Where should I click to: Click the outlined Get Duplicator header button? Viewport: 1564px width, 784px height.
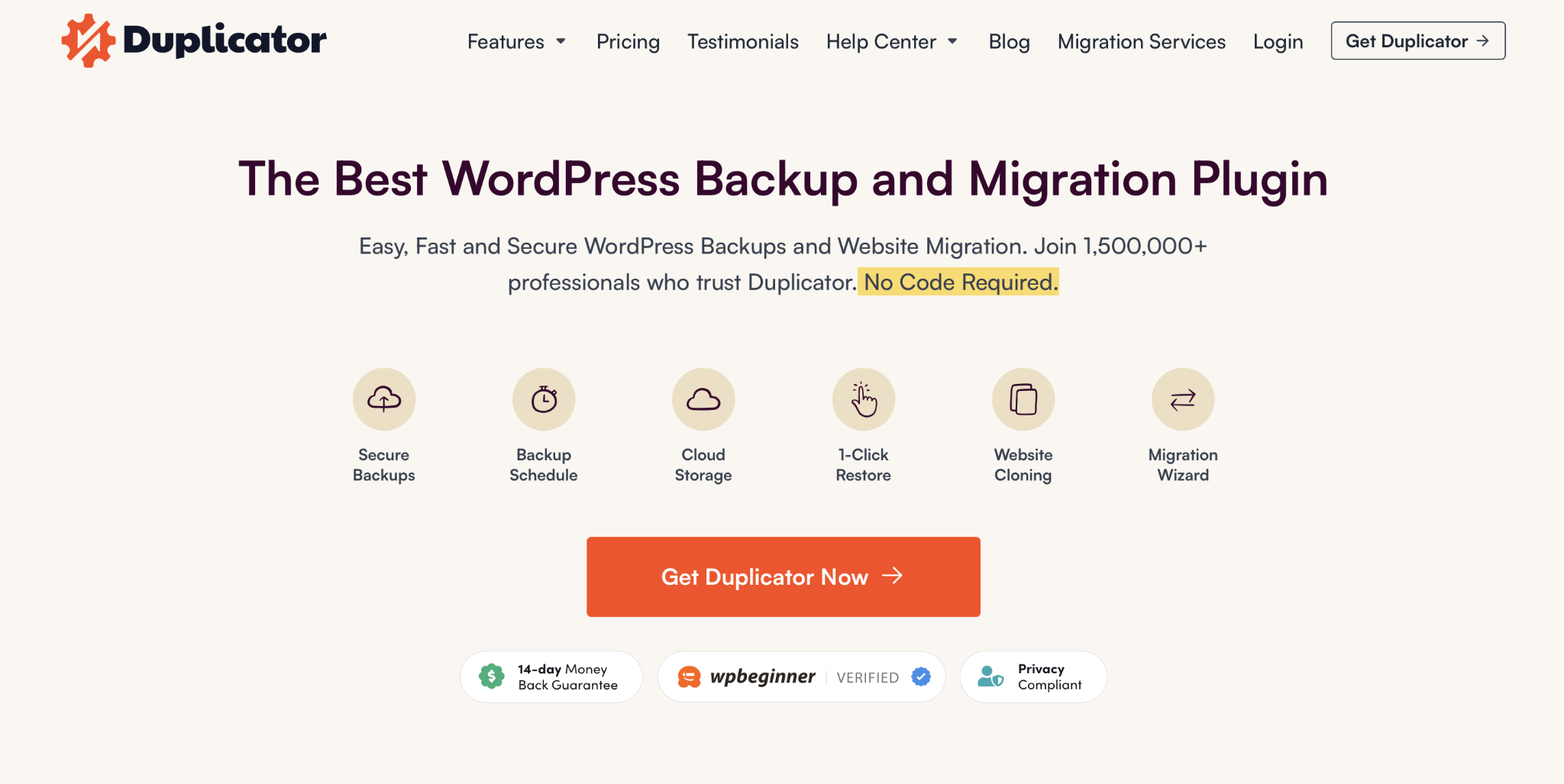click(1417, 41)
